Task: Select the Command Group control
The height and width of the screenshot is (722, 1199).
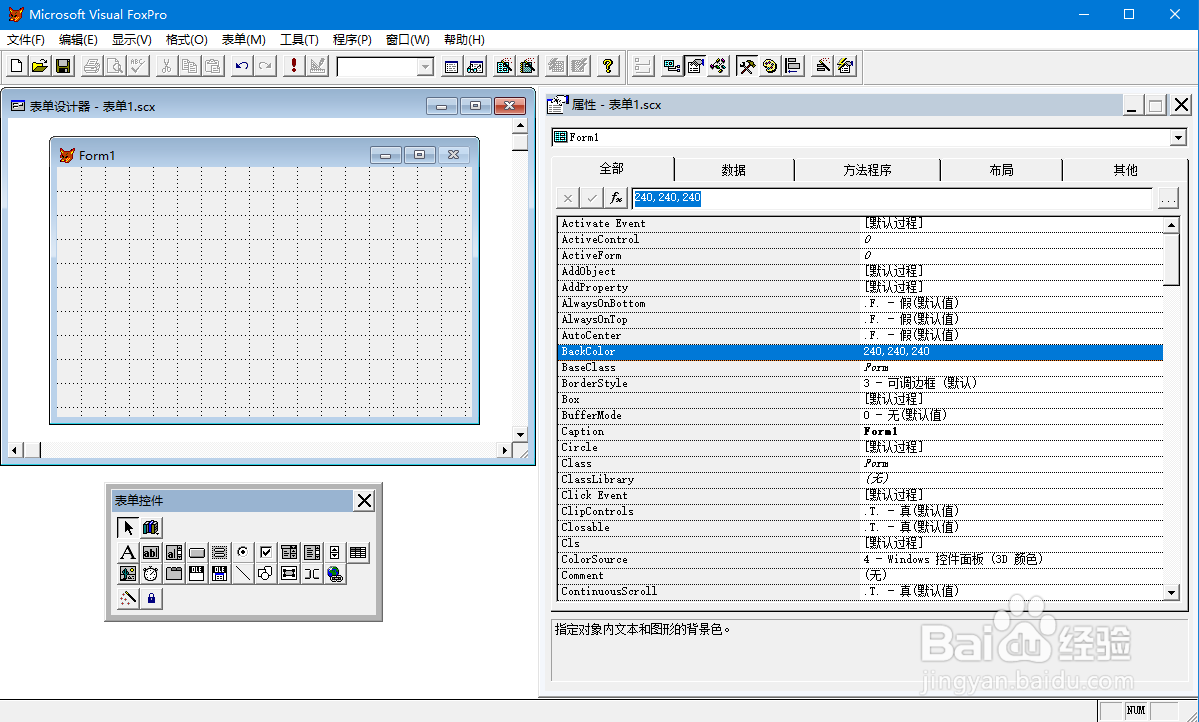Action: pyautogui.click(x=219, y=552)
